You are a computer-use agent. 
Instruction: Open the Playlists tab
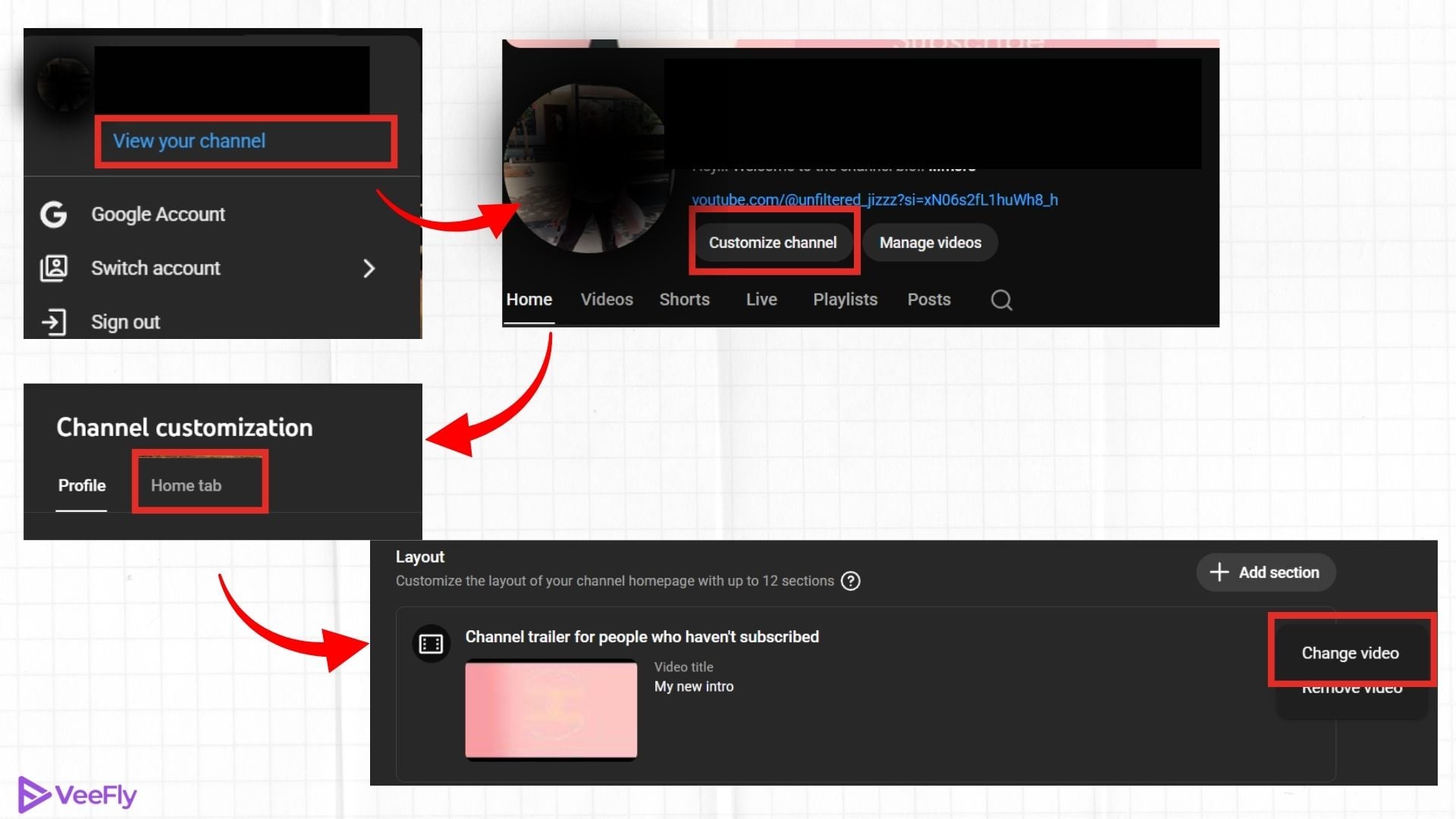[x=845, y=300]
